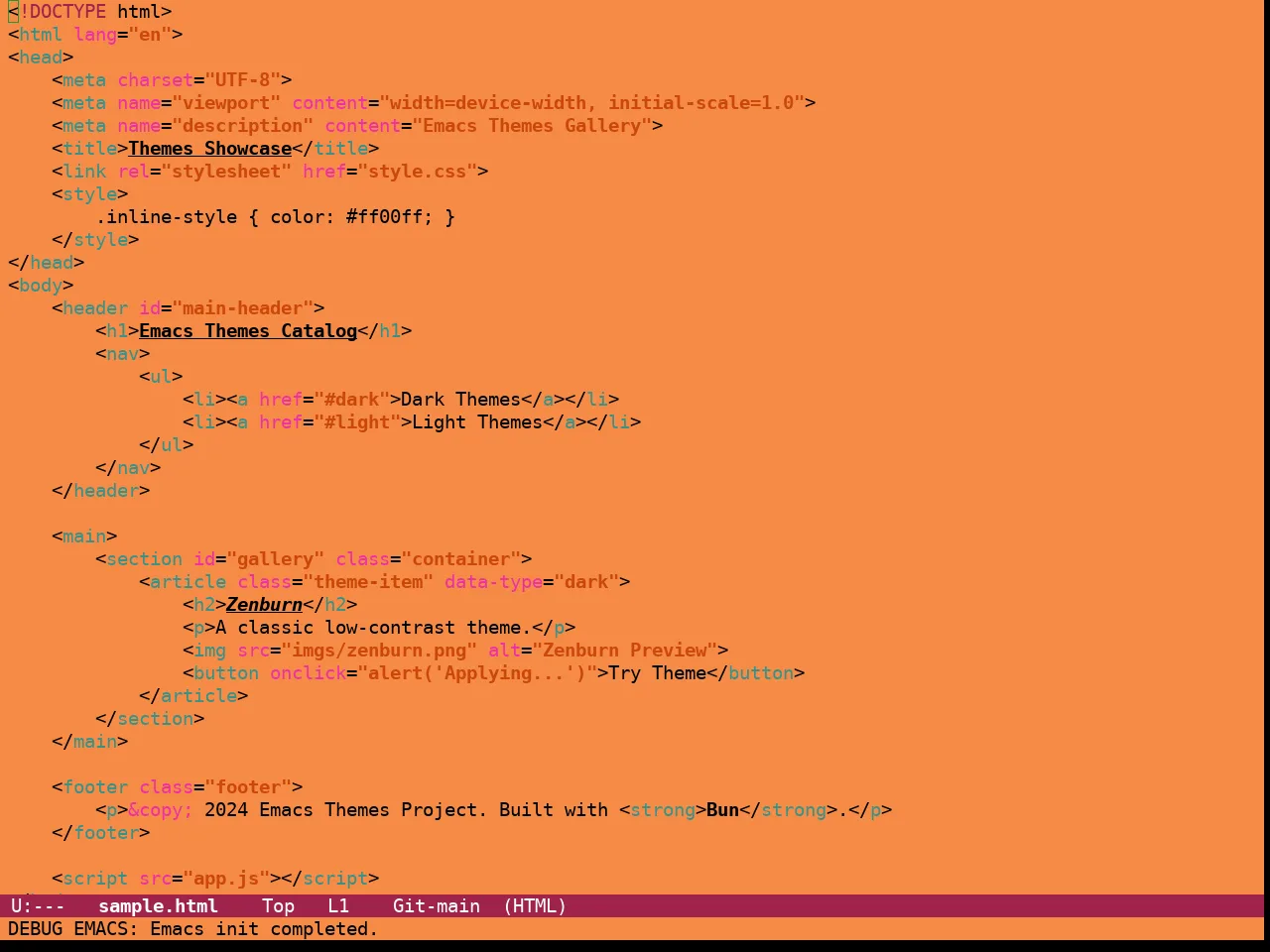Click the "app.js" script src value
This screenshot has width=1270, height=952.
coord(226,879)
